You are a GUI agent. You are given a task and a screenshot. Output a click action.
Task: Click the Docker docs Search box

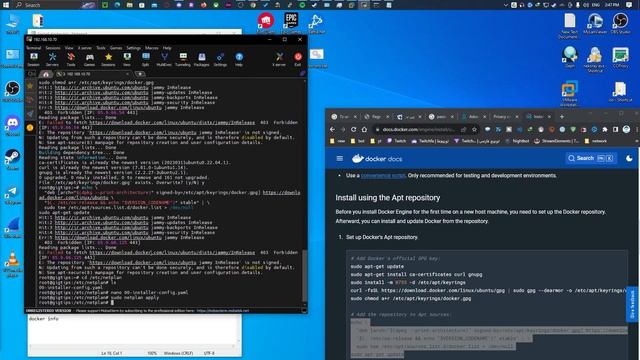[591, 158]
